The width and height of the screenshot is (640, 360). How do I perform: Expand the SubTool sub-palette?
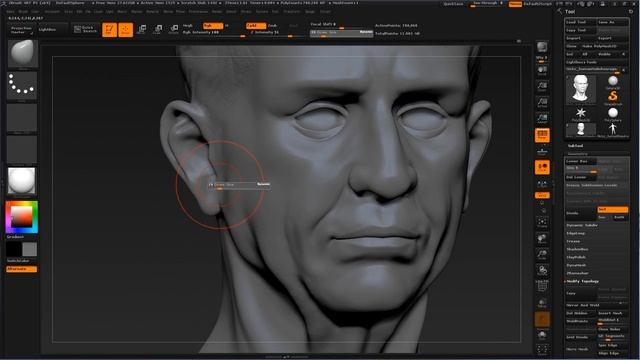tap(575, 146)
